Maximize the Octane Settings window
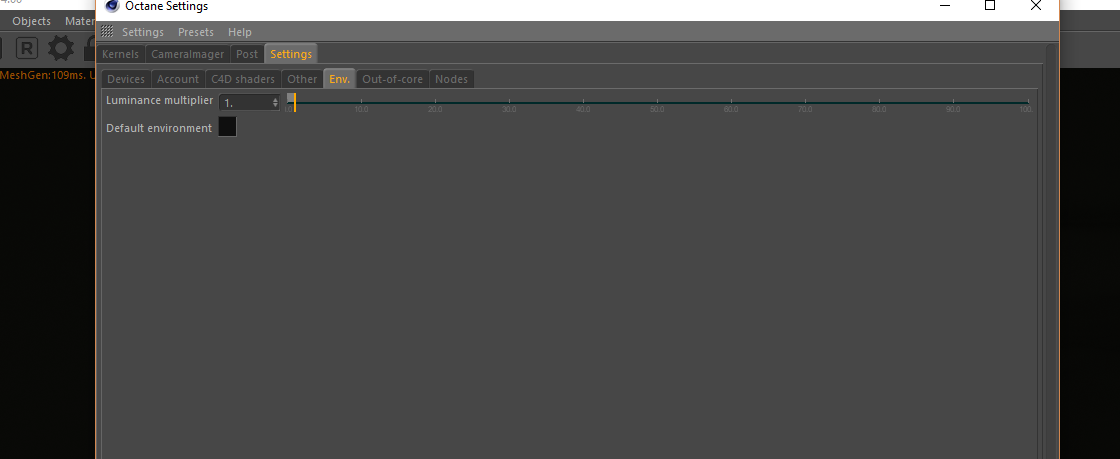1120x459 pixels. pyautogui.click(x=990, y=6)
